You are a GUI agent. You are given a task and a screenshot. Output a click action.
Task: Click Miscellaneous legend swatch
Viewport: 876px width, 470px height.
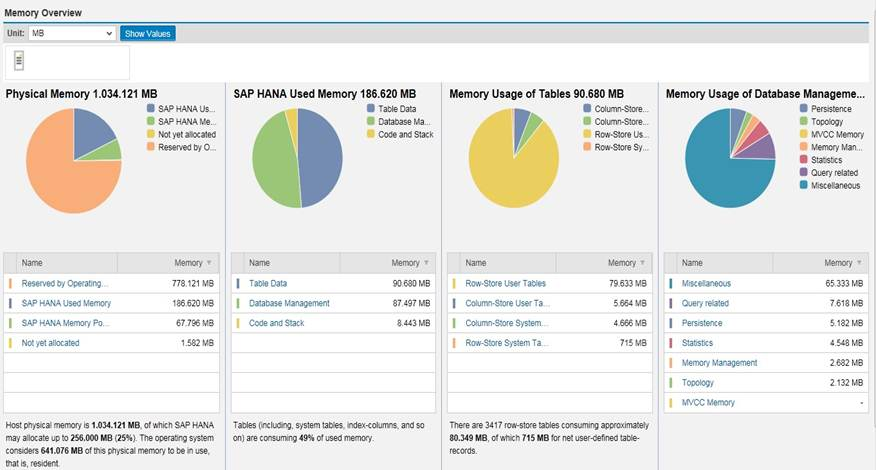coord(803,186)
